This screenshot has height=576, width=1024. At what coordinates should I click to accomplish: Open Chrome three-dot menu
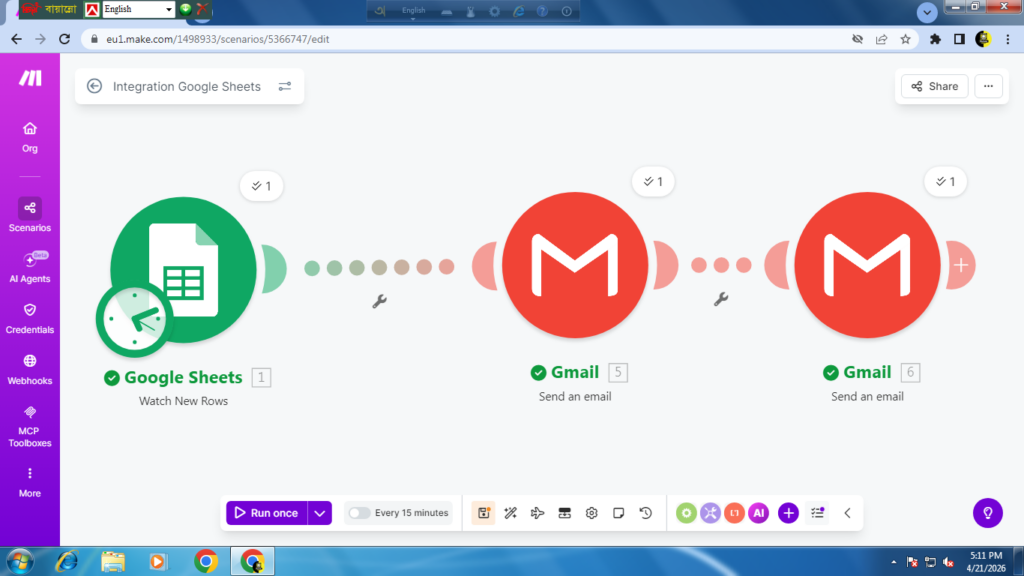[x=1008, y=39]
